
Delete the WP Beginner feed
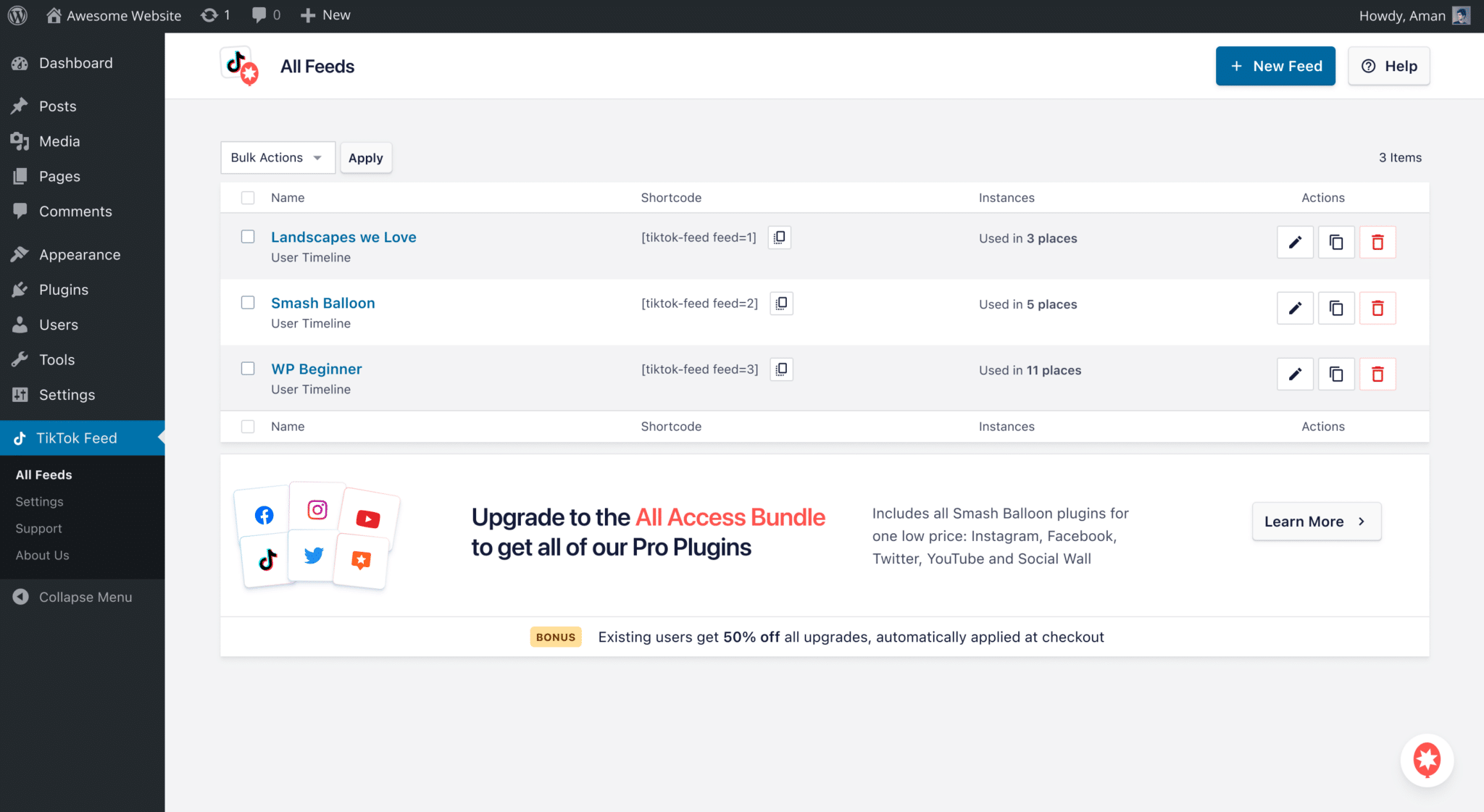[x=1377, y=374]
